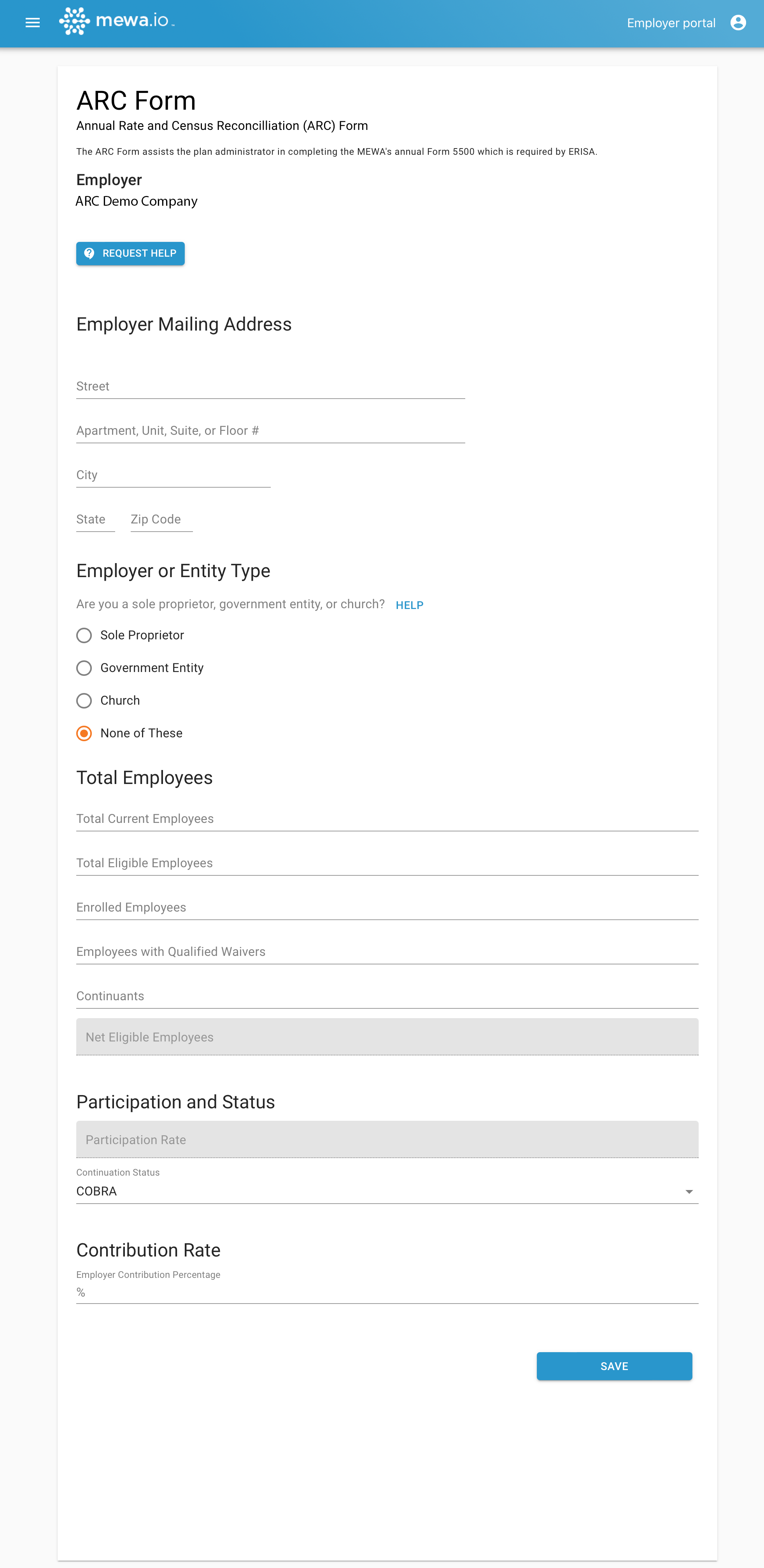
Task: Click the Total Current Employees field
Action: pos(387,819)
